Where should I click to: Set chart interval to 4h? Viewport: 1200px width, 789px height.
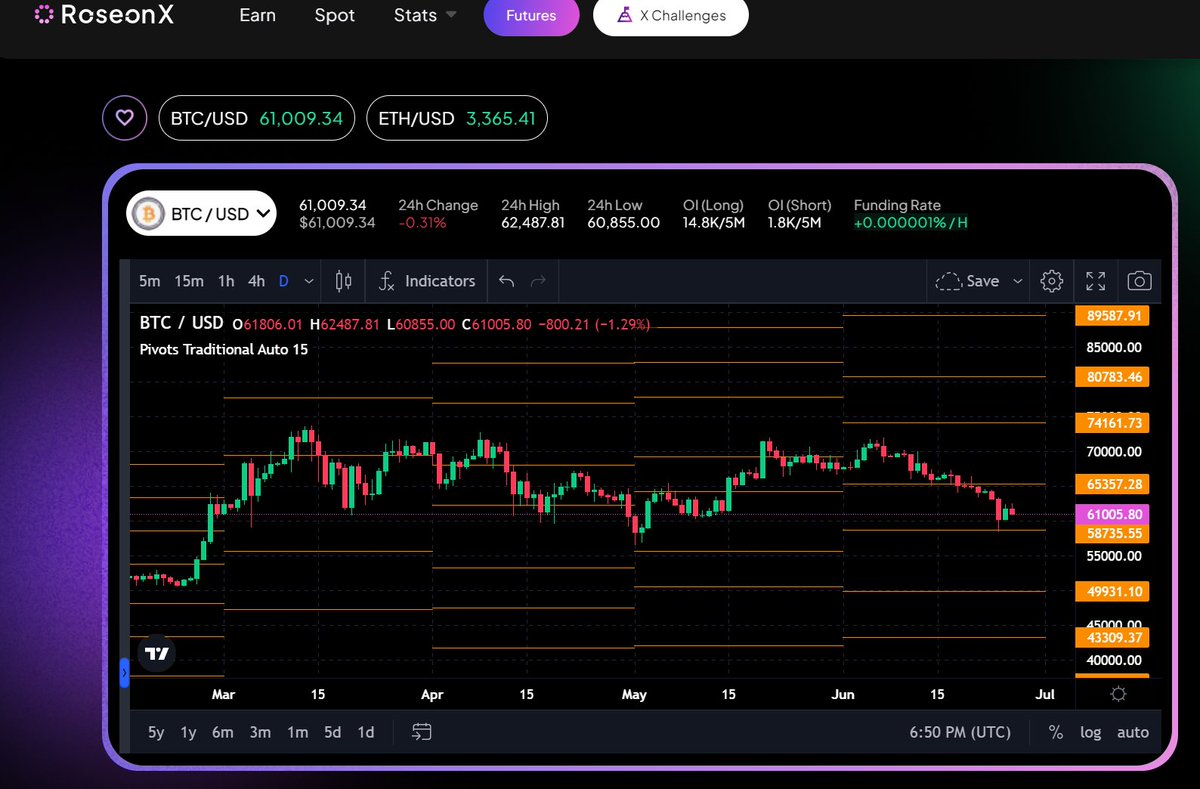[257, 281]
